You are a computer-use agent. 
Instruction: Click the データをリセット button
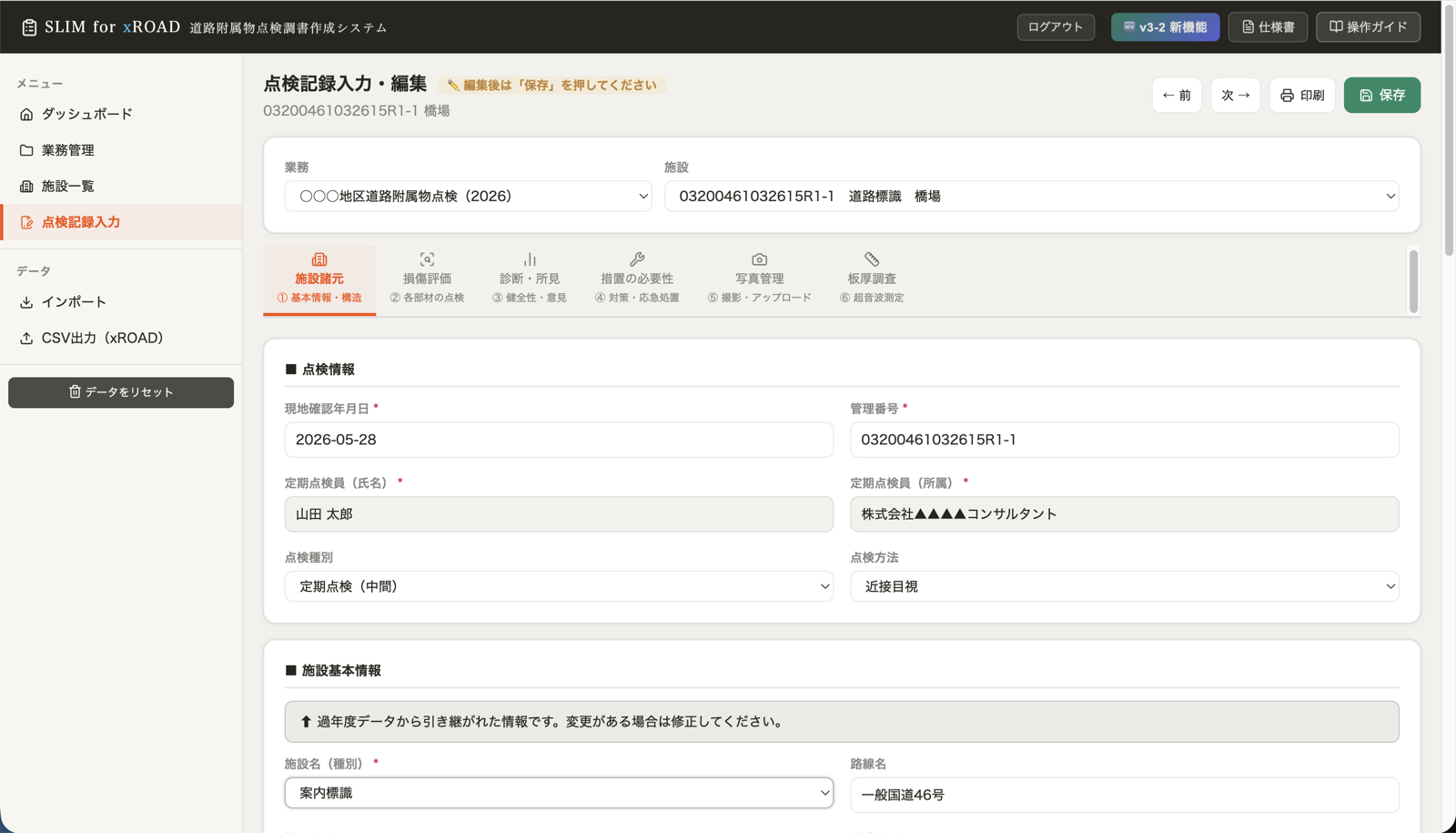(x=121, y=392)
